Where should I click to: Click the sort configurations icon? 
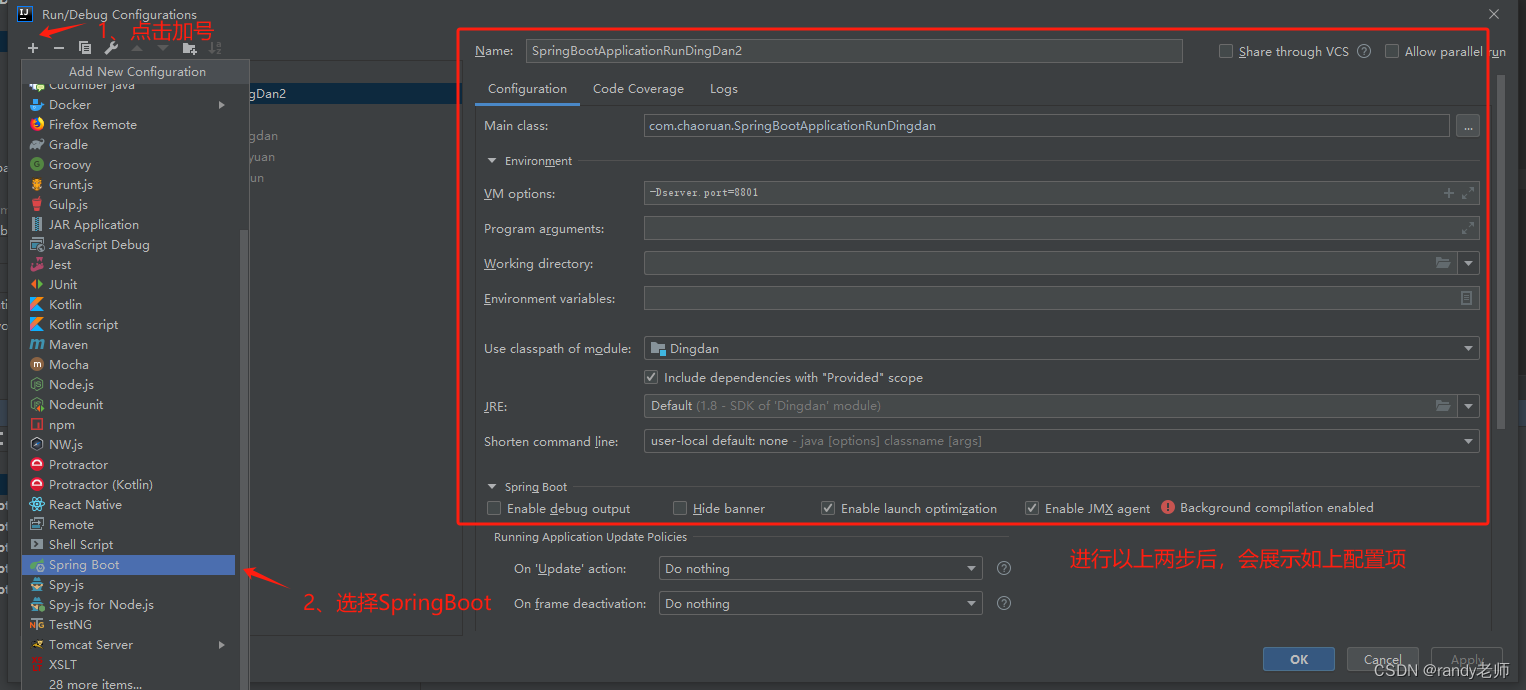tap(215, 48)
